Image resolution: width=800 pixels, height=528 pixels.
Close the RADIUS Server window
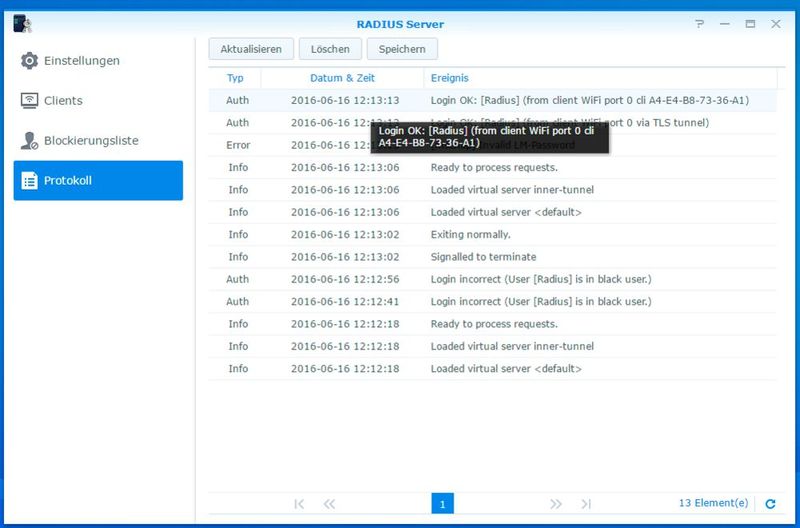776,24
